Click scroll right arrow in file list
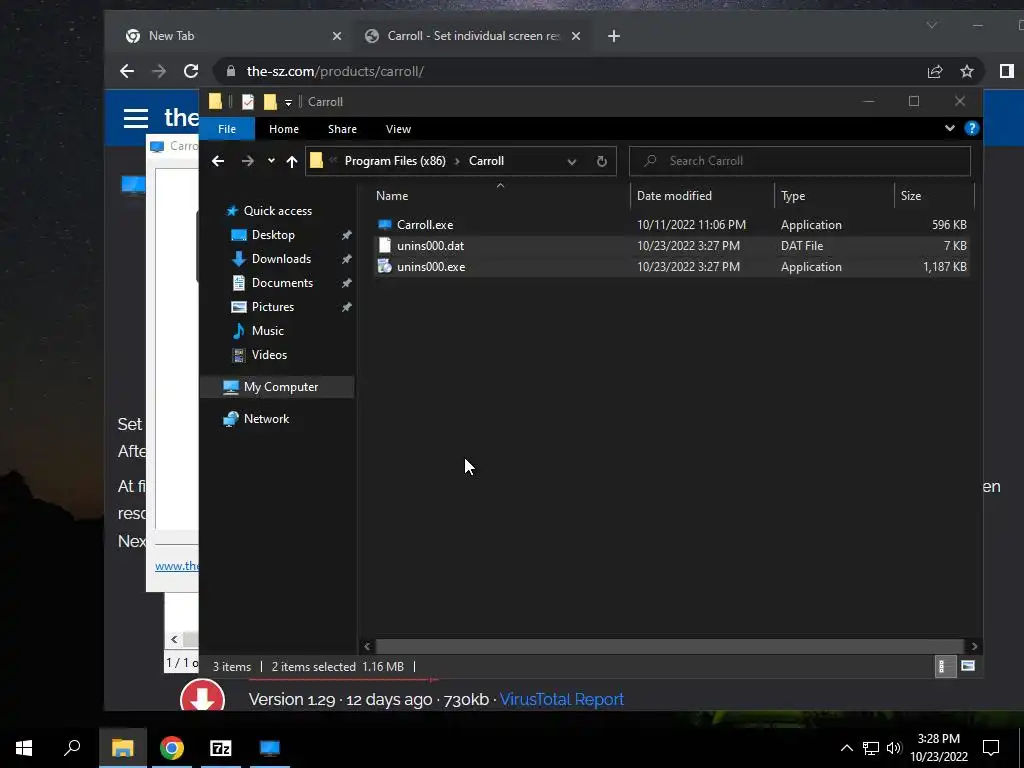This screenshot has width=1024, height=768. pos(974,646)
